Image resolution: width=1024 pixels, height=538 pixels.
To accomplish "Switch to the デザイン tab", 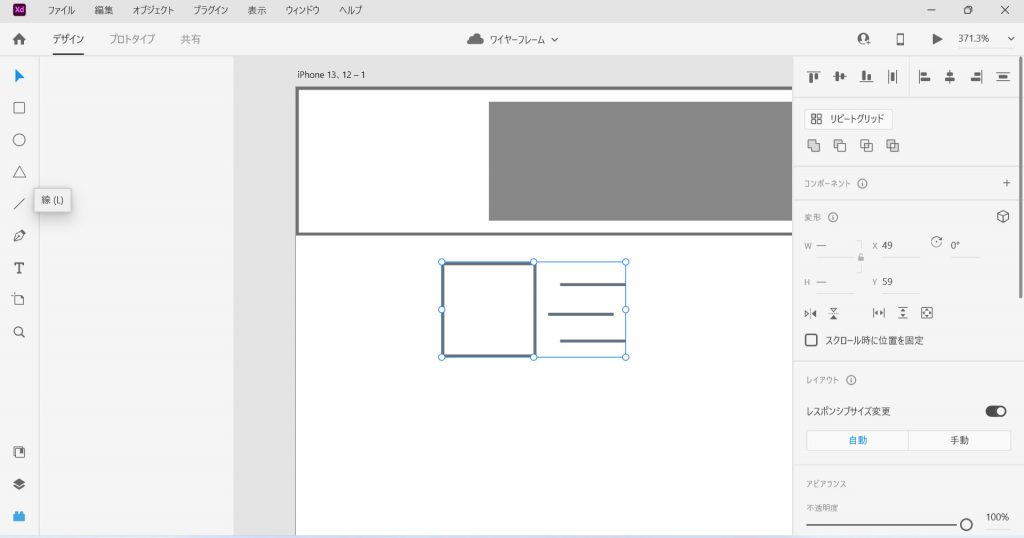I will (68, 39).
